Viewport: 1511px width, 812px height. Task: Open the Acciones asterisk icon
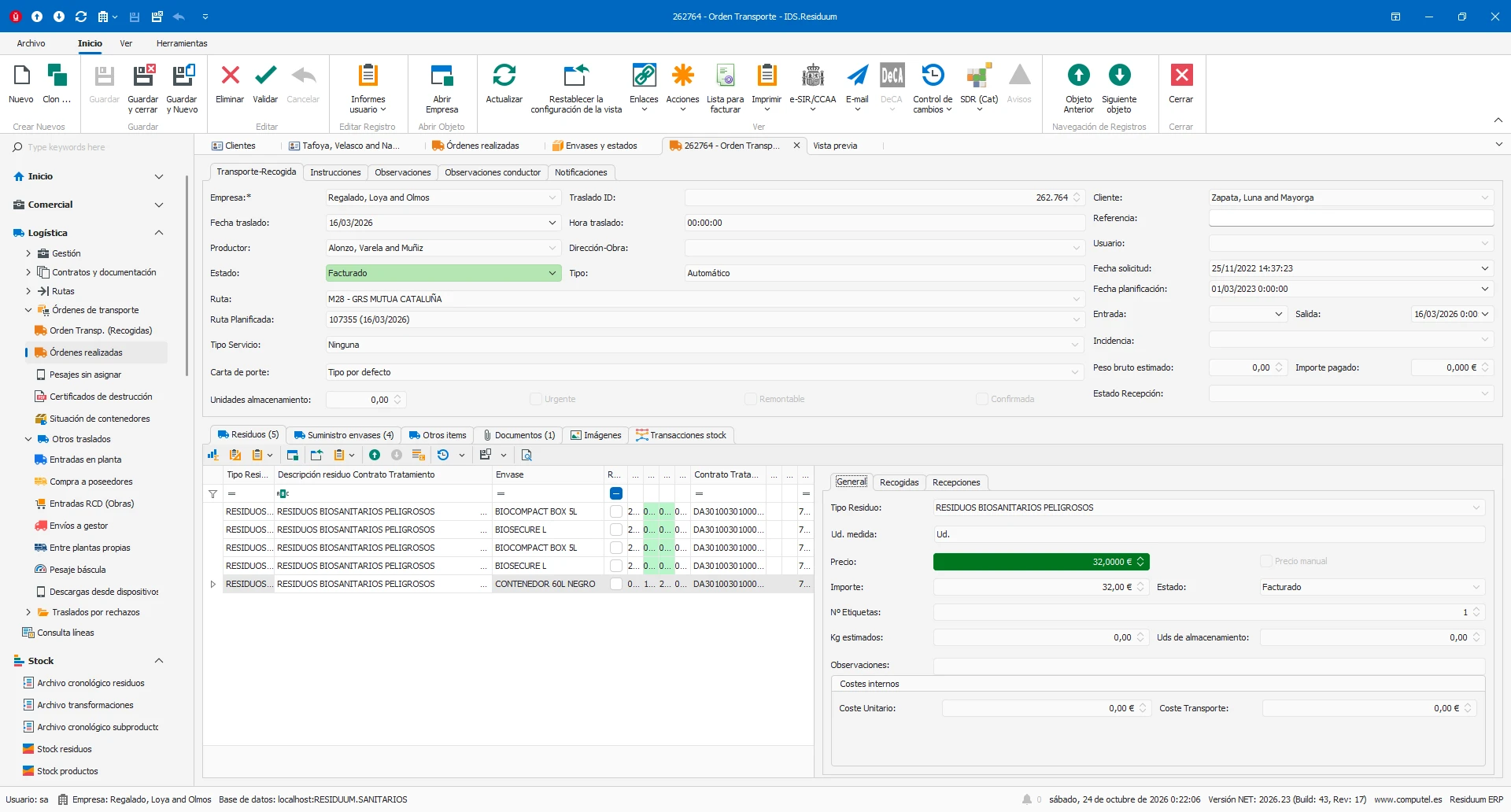682,76
